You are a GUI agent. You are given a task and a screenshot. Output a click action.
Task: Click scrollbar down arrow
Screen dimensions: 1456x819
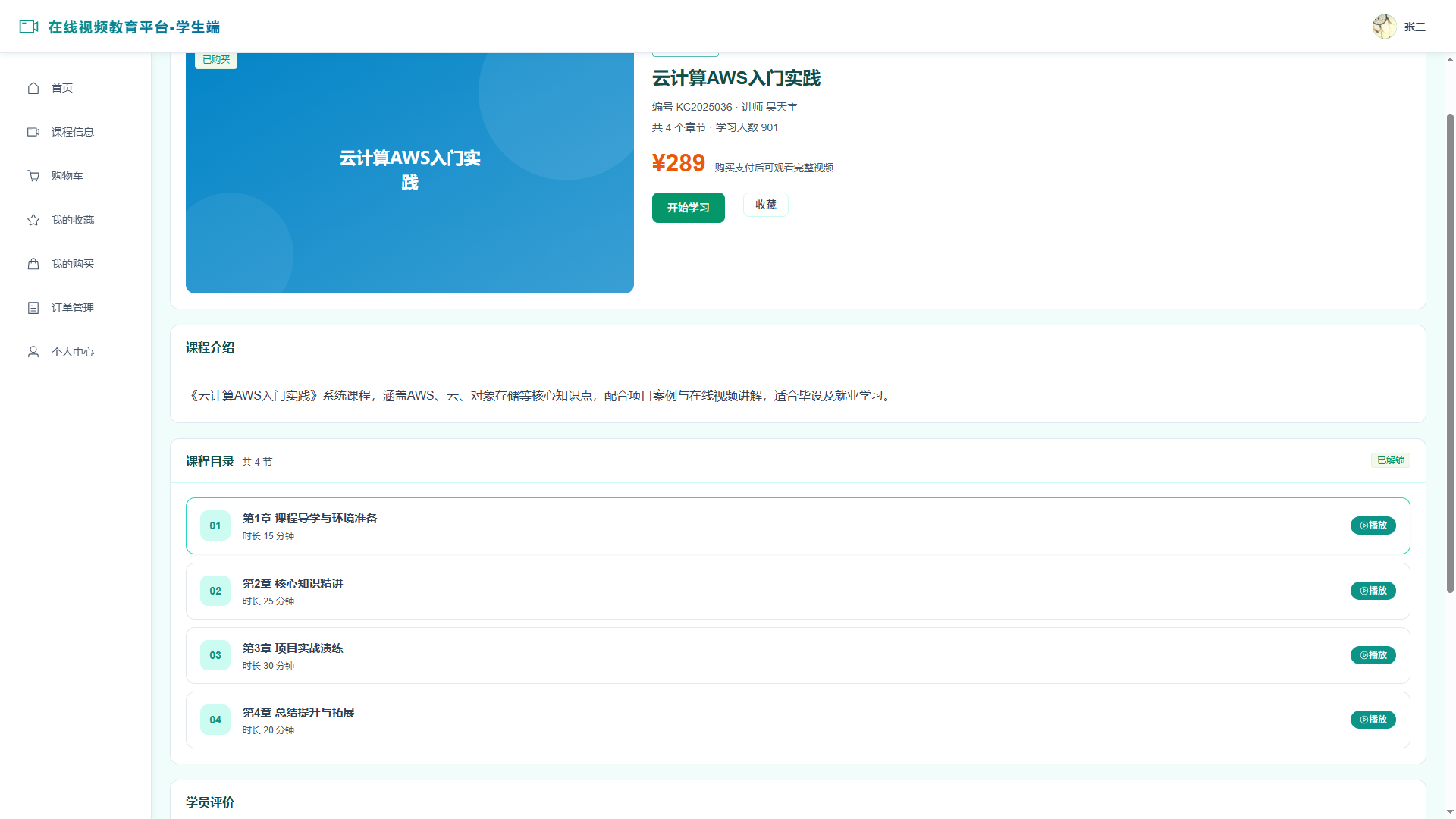pyautogui.click(x=1450, y=812)
